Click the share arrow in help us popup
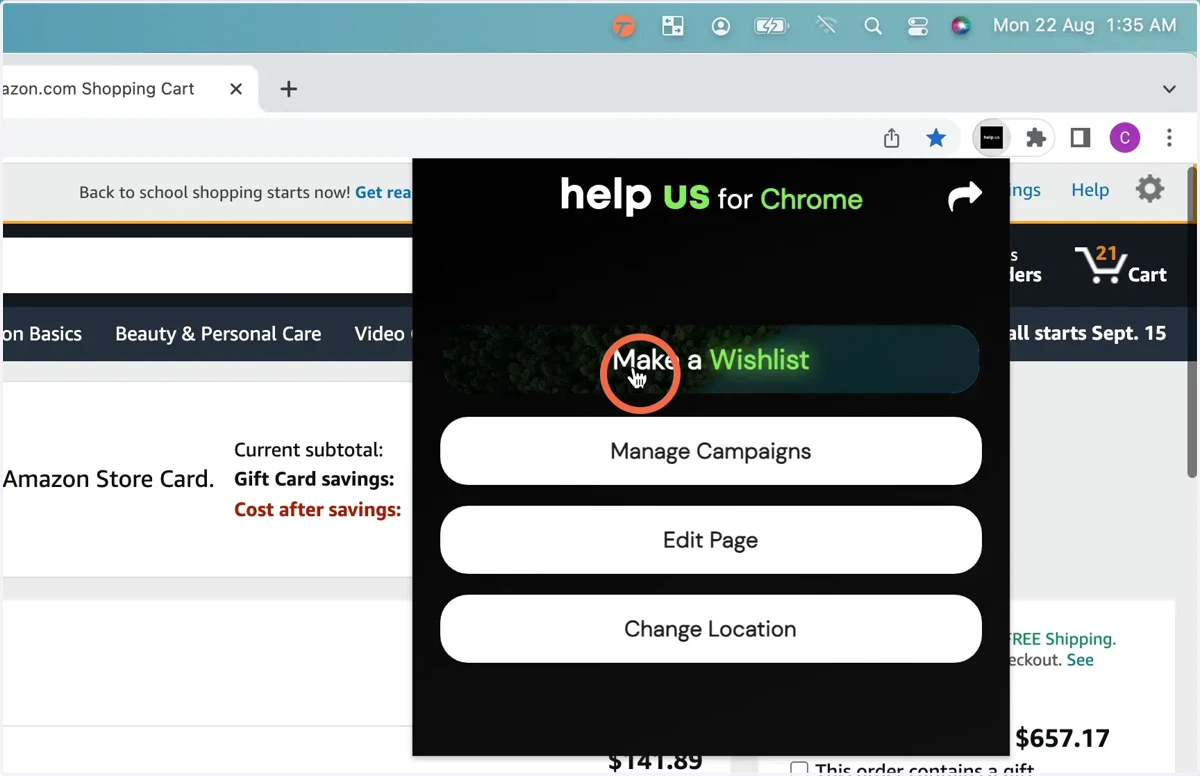 (964, 197)
